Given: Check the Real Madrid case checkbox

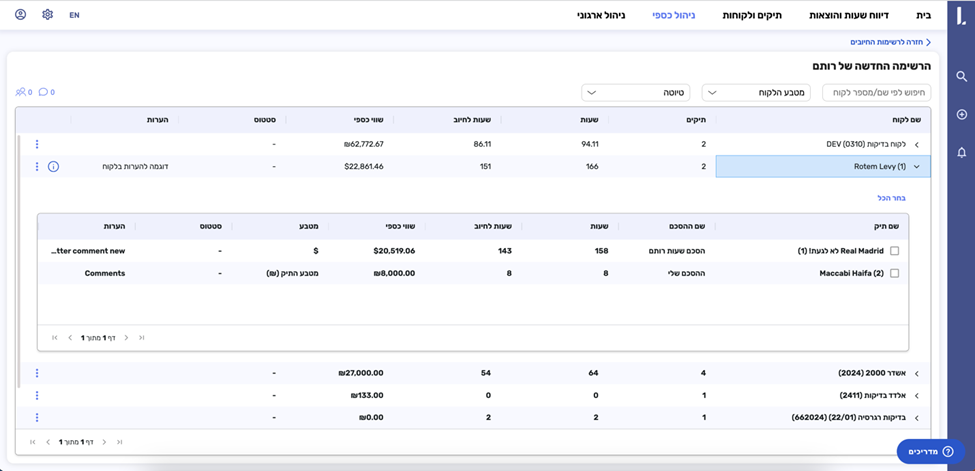Looking at the screenshot, I should [894, 251].
